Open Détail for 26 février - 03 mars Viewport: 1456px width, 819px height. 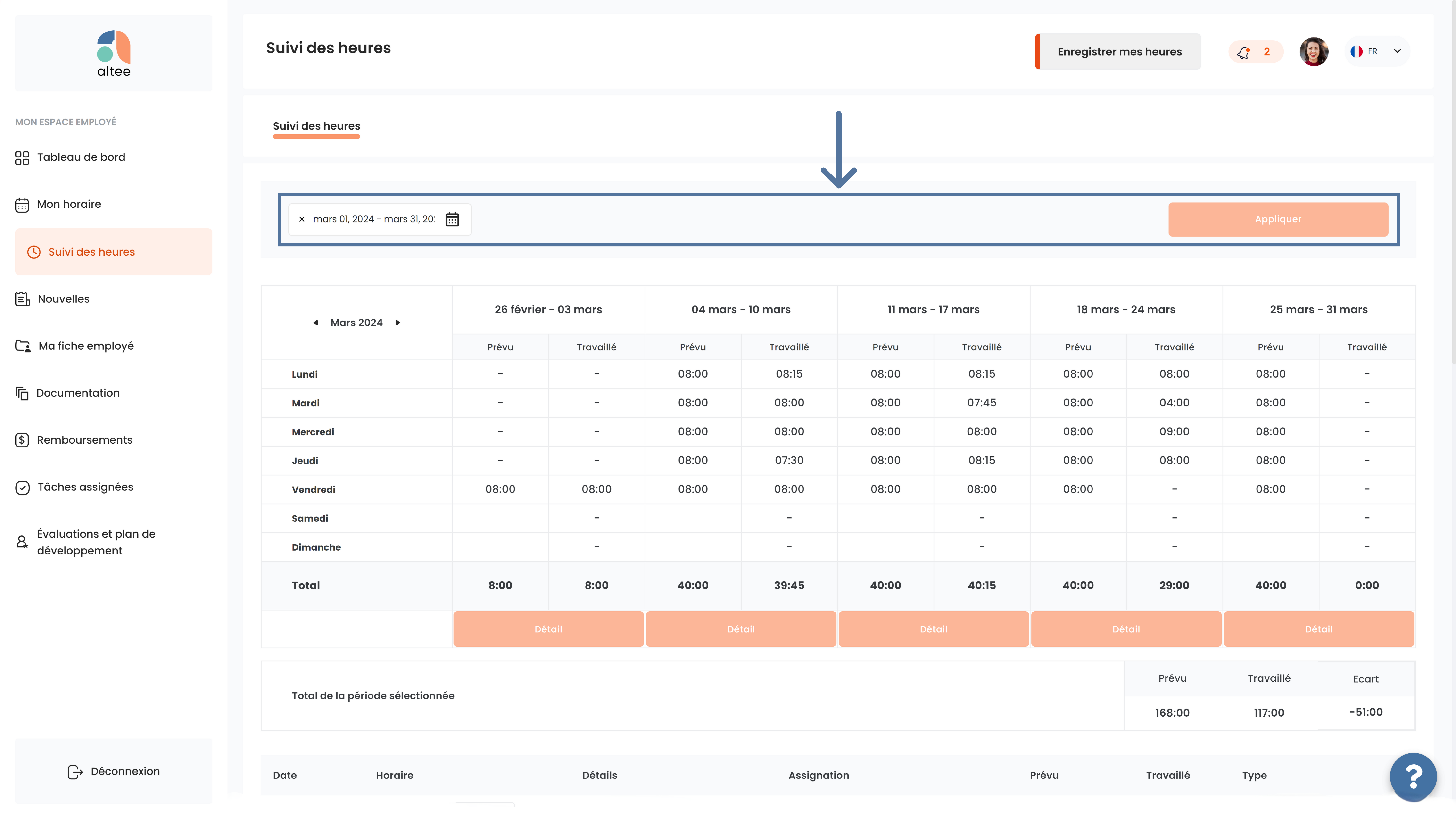[548, 629]
